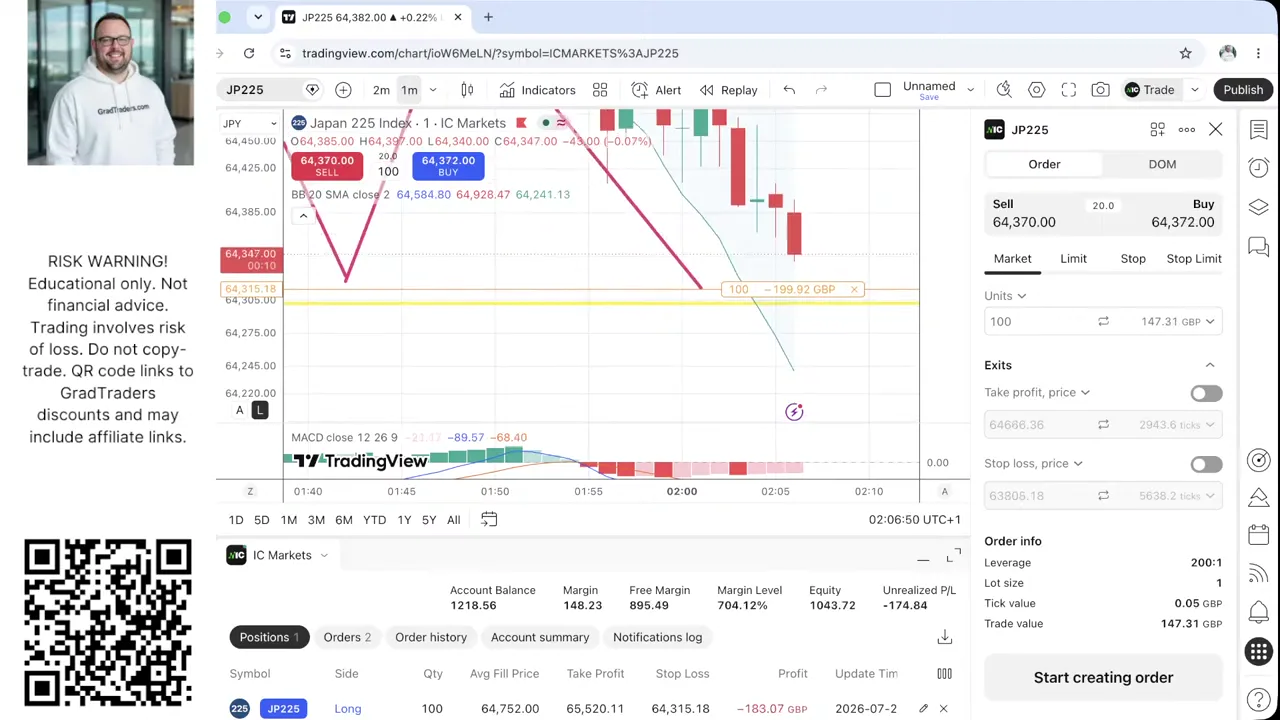Open the go-to-date calendar icon
The image size is (1280, 720).
pyautogui.click(x=489, y=519)
